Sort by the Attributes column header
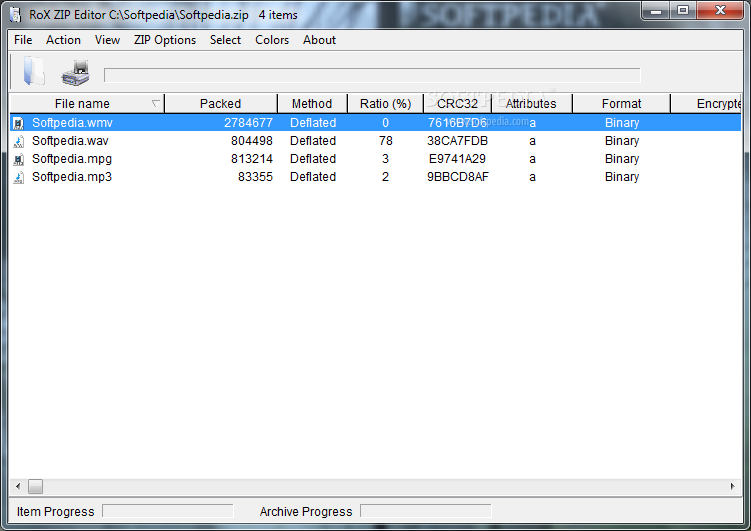Image resolution: width=751 pixels, height=531 pixels. click(532, 103)
